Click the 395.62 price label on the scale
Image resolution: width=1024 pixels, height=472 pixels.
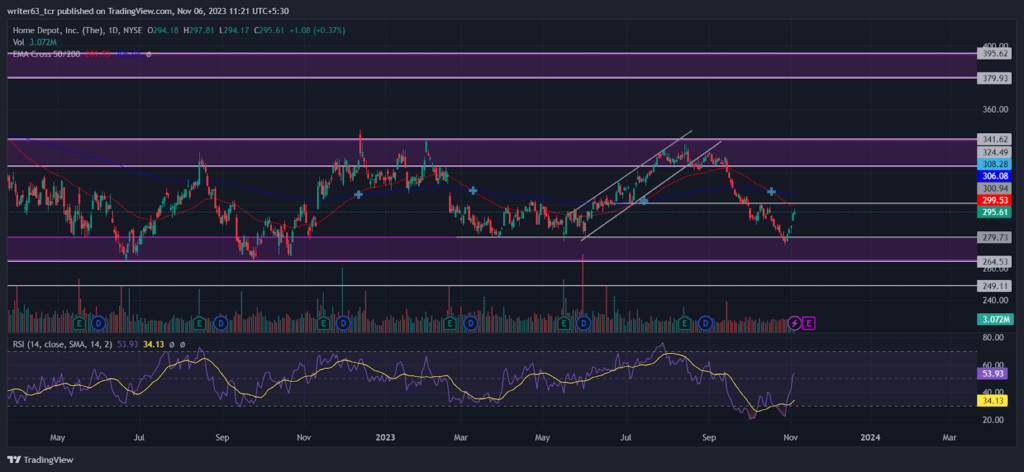tap(993, 54)
